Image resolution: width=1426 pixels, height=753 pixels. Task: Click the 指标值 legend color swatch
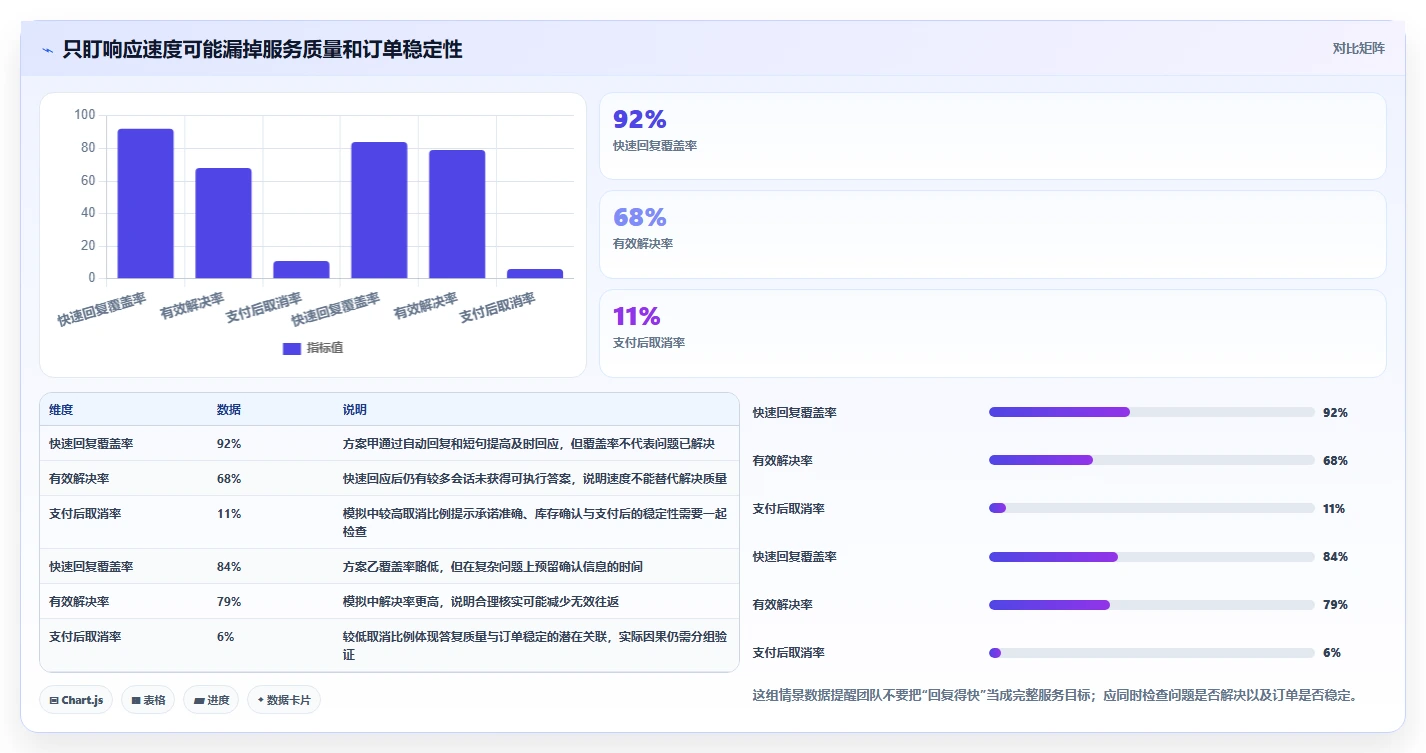(292, 348)
